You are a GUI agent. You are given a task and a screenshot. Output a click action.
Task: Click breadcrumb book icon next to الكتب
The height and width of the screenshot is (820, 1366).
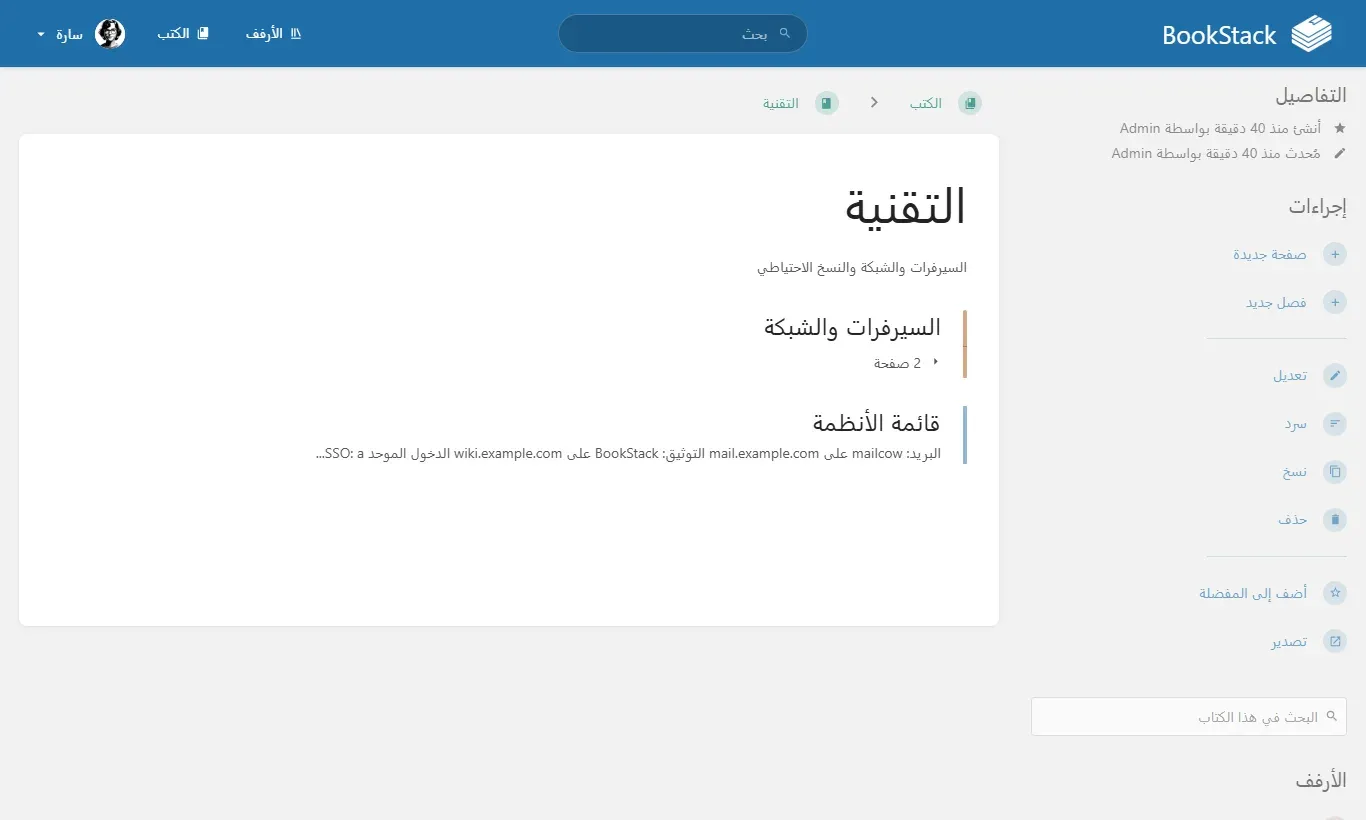[x=970, y=103]
